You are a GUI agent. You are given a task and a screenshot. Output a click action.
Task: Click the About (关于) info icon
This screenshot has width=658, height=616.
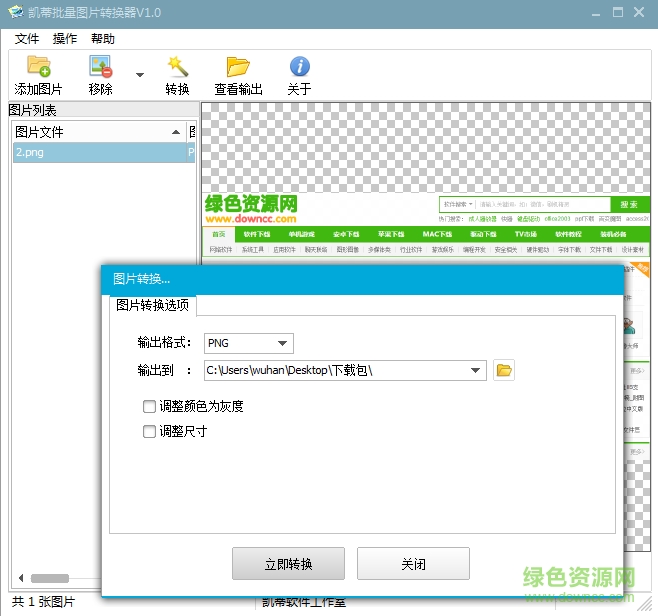(299, 68)
